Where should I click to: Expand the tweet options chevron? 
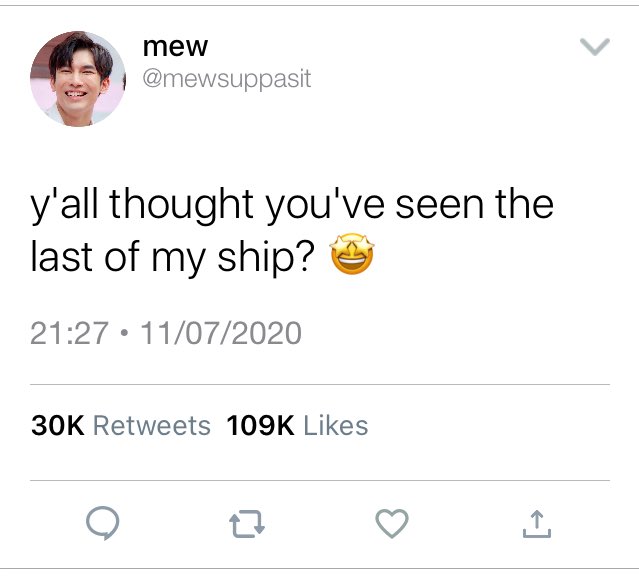point(595,46)
